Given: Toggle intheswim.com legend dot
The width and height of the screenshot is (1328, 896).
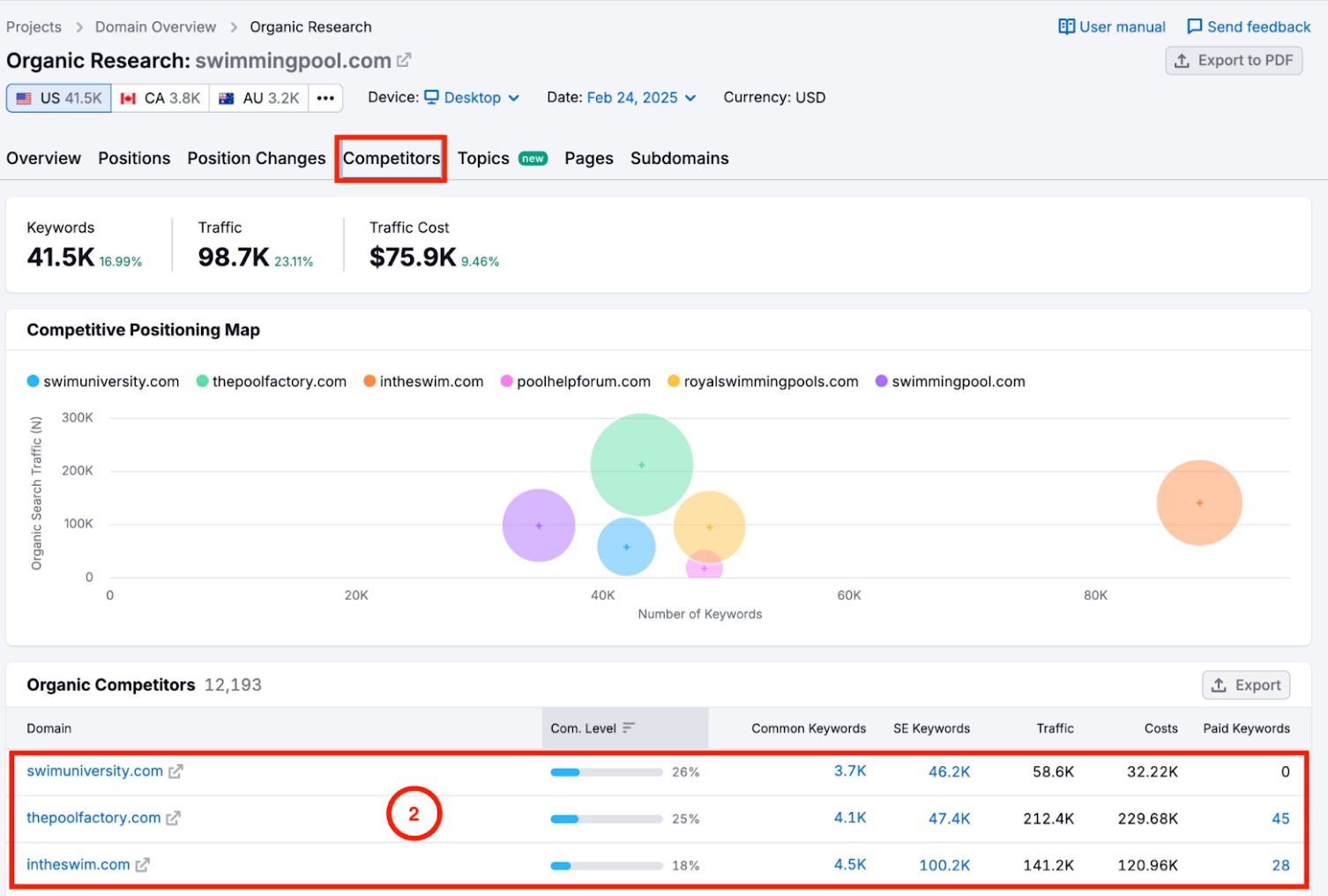Looking at the screenshot, I should [x=370, y=381].
